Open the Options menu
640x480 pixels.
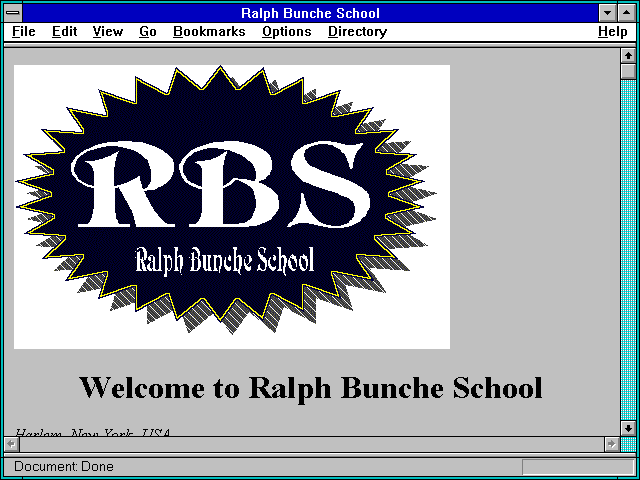tap(287, 32)
